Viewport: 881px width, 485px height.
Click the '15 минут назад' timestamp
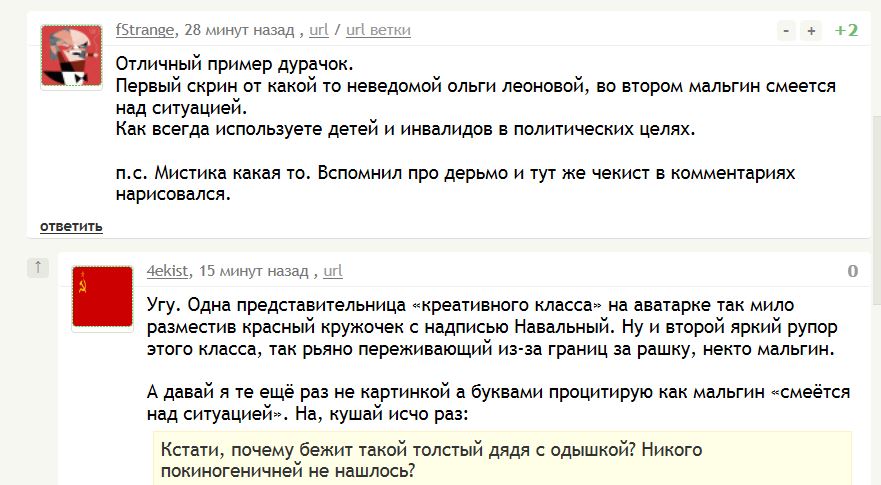click(x=253, y=271)
